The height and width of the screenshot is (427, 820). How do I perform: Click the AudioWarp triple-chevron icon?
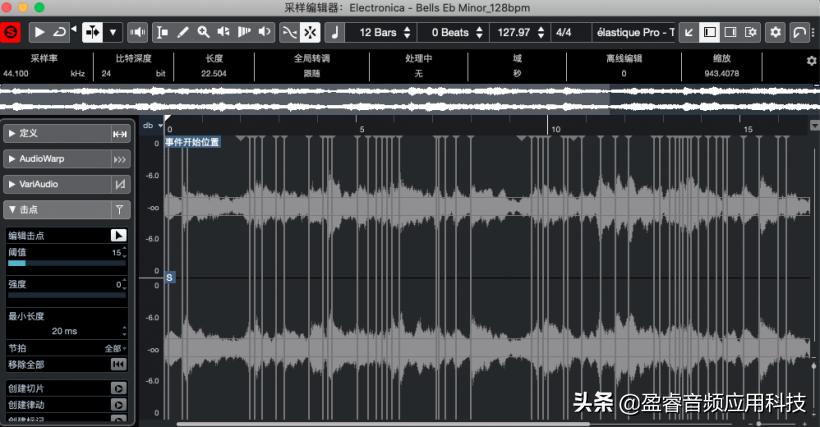[x=120, y=159]
